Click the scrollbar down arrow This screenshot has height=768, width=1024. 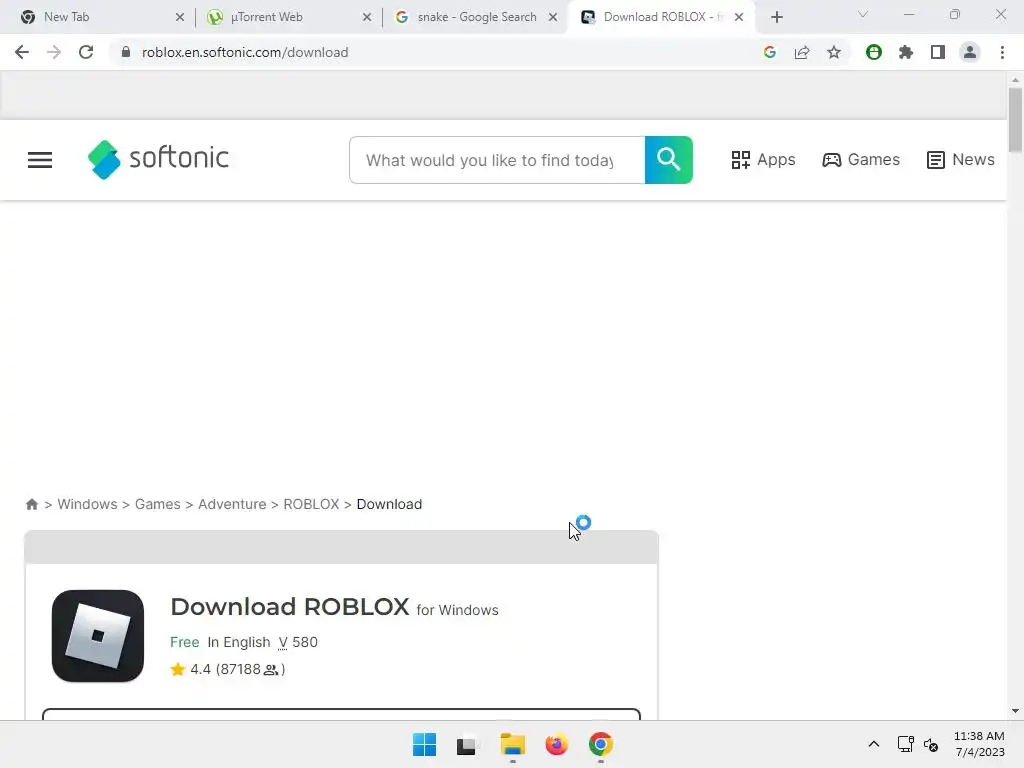pos(1015,711)
